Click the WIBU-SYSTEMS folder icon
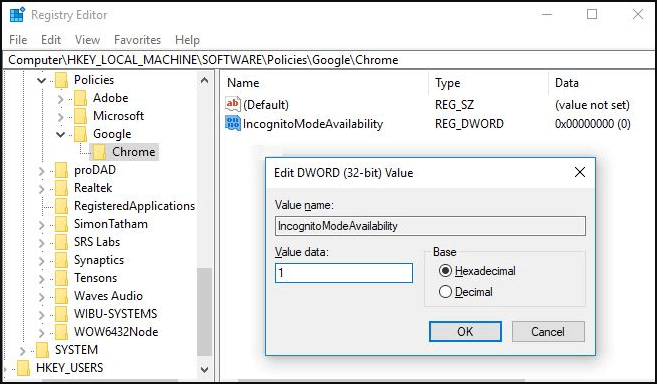 [x=62, y=314]
